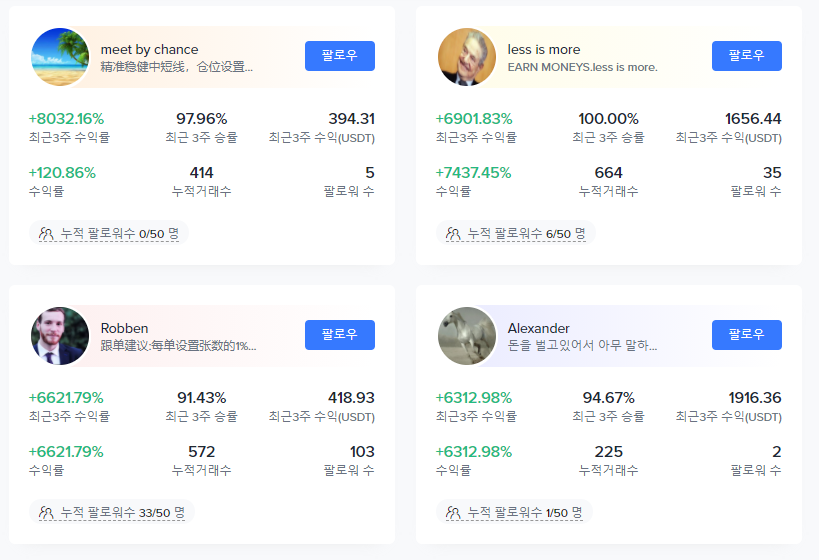Follow trader meet by chance
The width and height of the screenshot is (819, 560).
340,56
